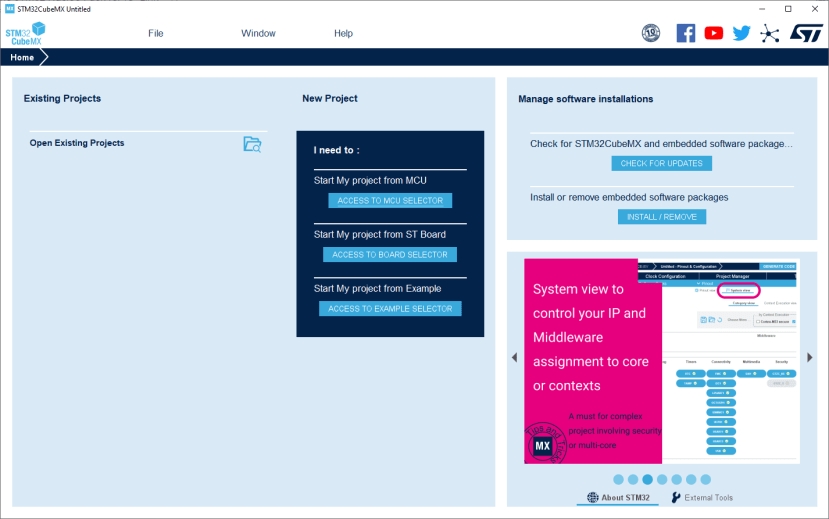Click ACCESS TO EXAMPLE SELECTOR button
This screenshot has height=519, width=829.
click(x=390, y=308)
